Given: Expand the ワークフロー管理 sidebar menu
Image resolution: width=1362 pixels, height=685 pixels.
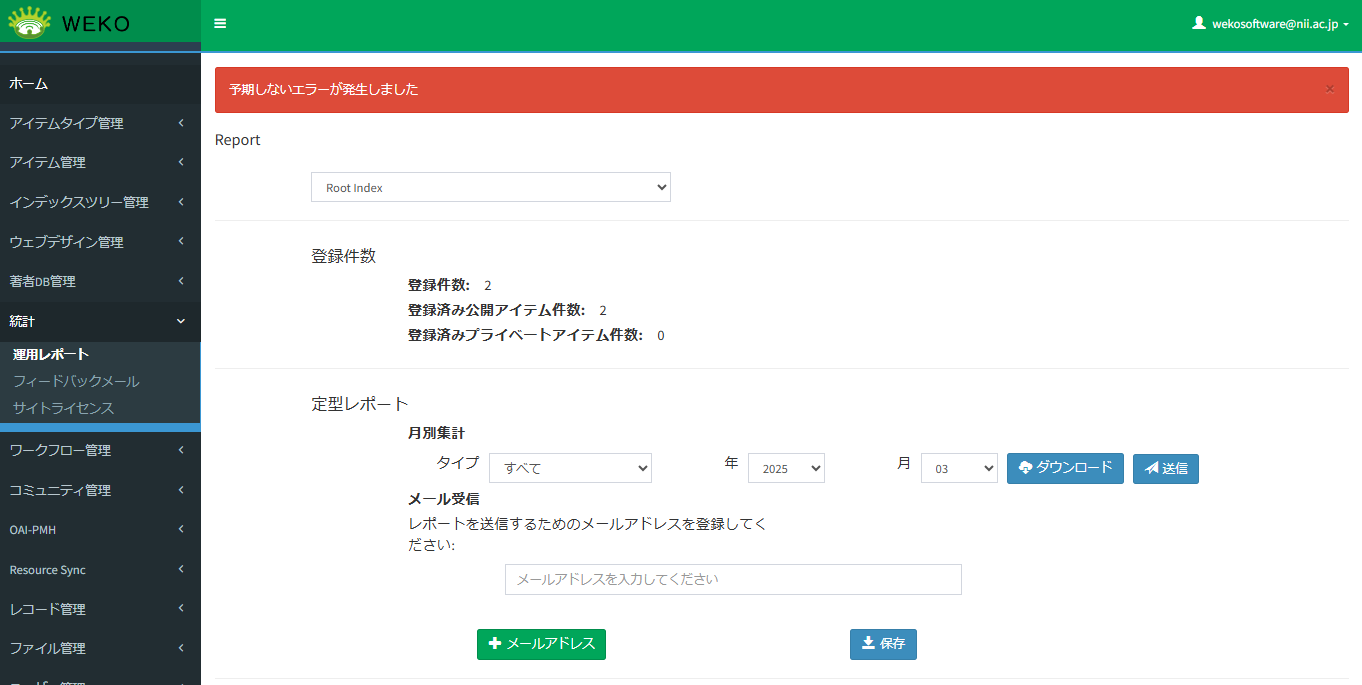Looking at the screenshot, I should click(100, 450).
